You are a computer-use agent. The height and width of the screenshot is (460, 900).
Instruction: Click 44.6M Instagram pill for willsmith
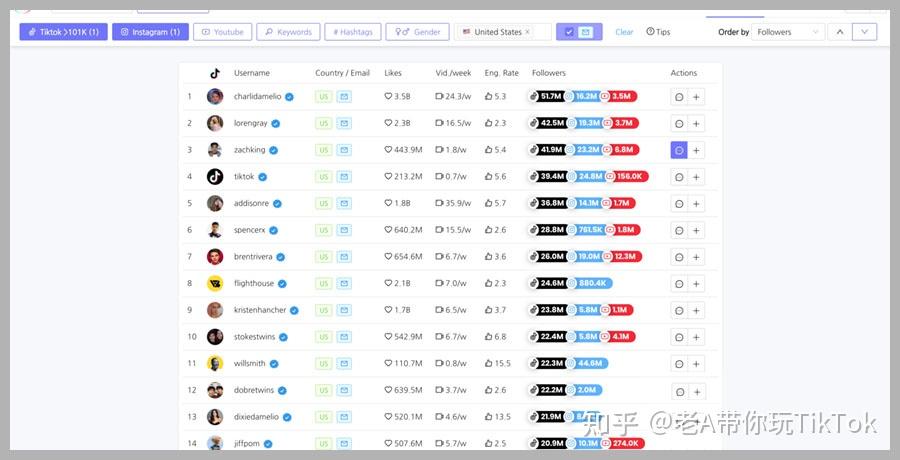click(586, 364)
